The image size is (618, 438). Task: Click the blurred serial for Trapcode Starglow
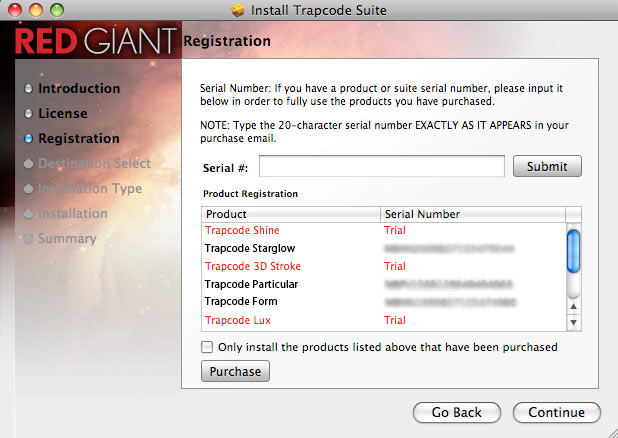(449, 249)
